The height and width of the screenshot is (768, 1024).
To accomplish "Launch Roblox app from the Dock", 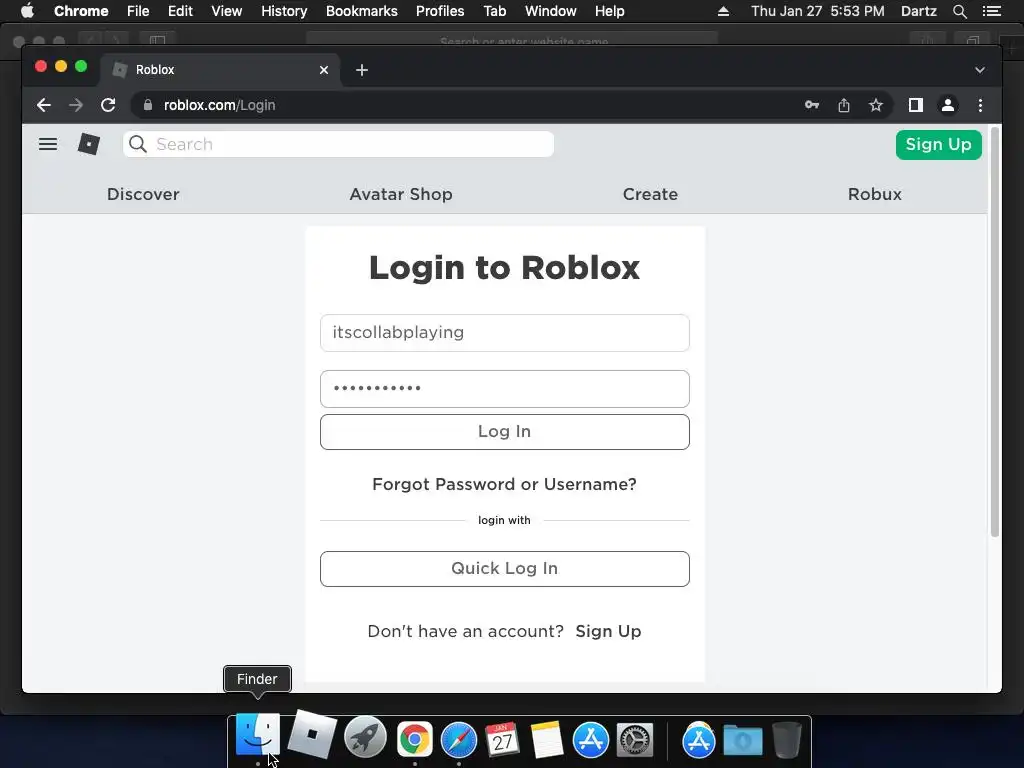I will coord(312,734).
